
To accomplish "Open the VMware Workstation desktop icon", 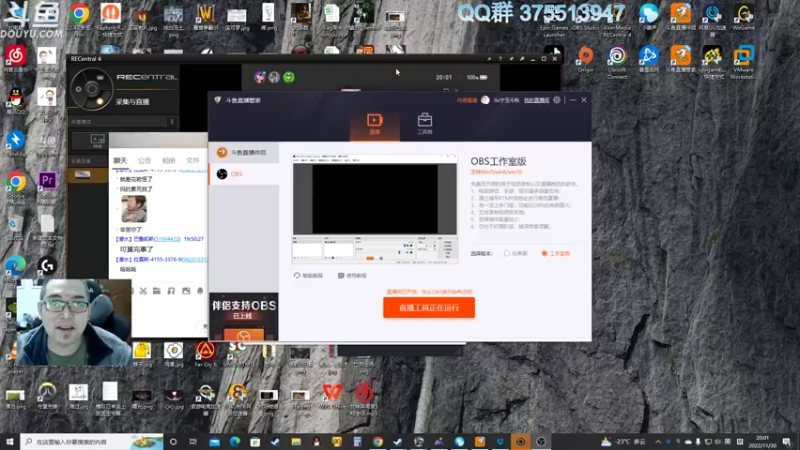I will [x=743, y=61].
